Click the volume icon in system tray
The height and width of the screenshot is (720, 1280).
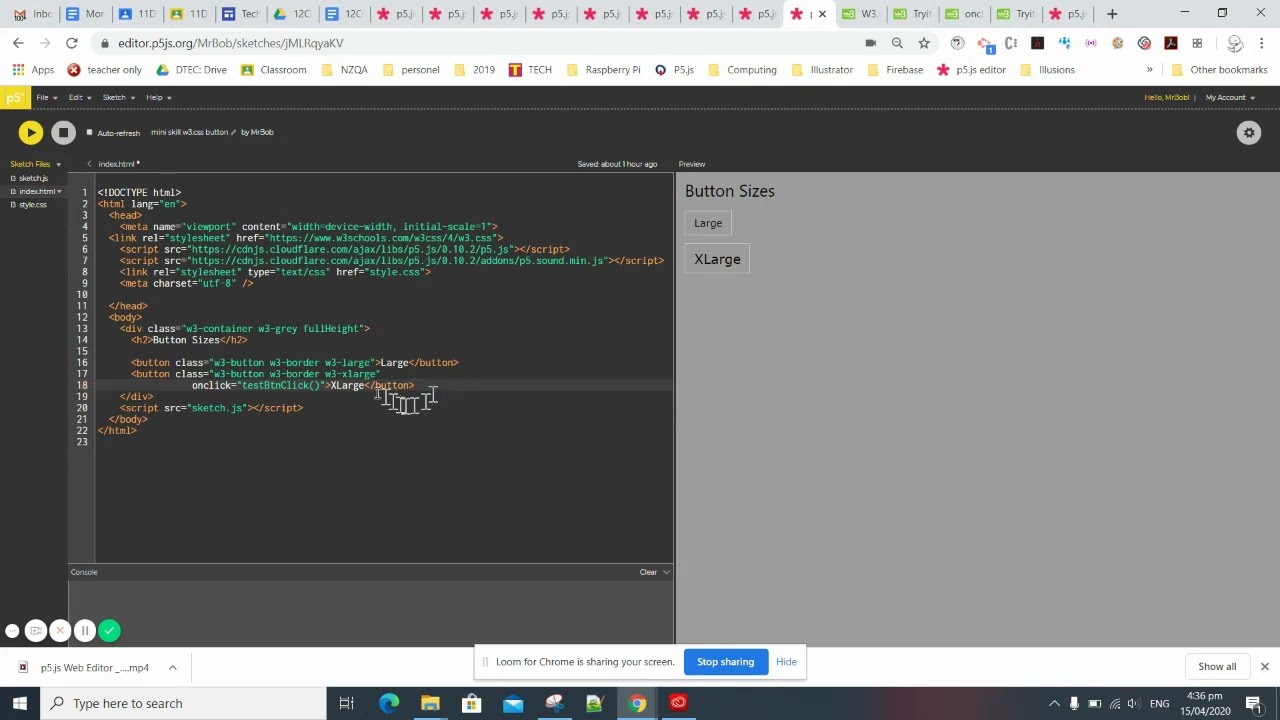[1135, 703]
